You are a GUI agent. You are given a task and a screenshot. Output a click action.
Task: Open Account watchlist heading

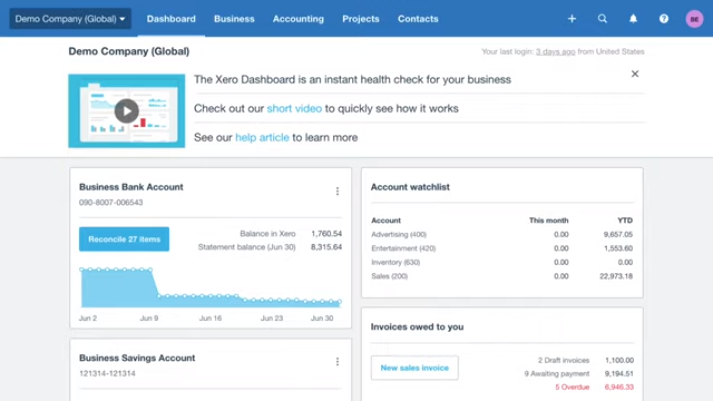point(410,187)
